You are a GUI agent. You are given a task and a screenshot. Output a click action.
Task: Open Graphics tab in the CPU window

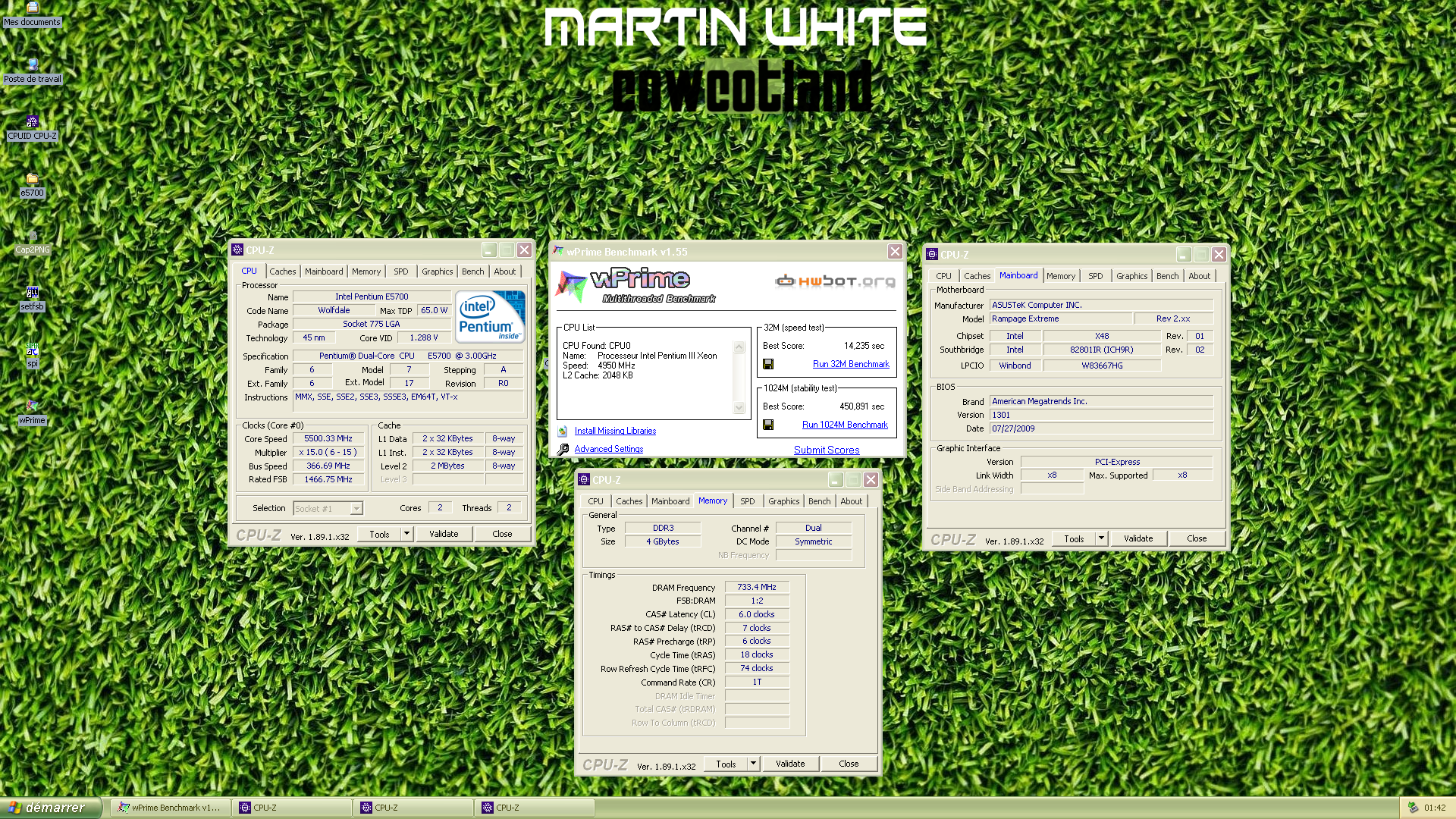coord(438,271)
